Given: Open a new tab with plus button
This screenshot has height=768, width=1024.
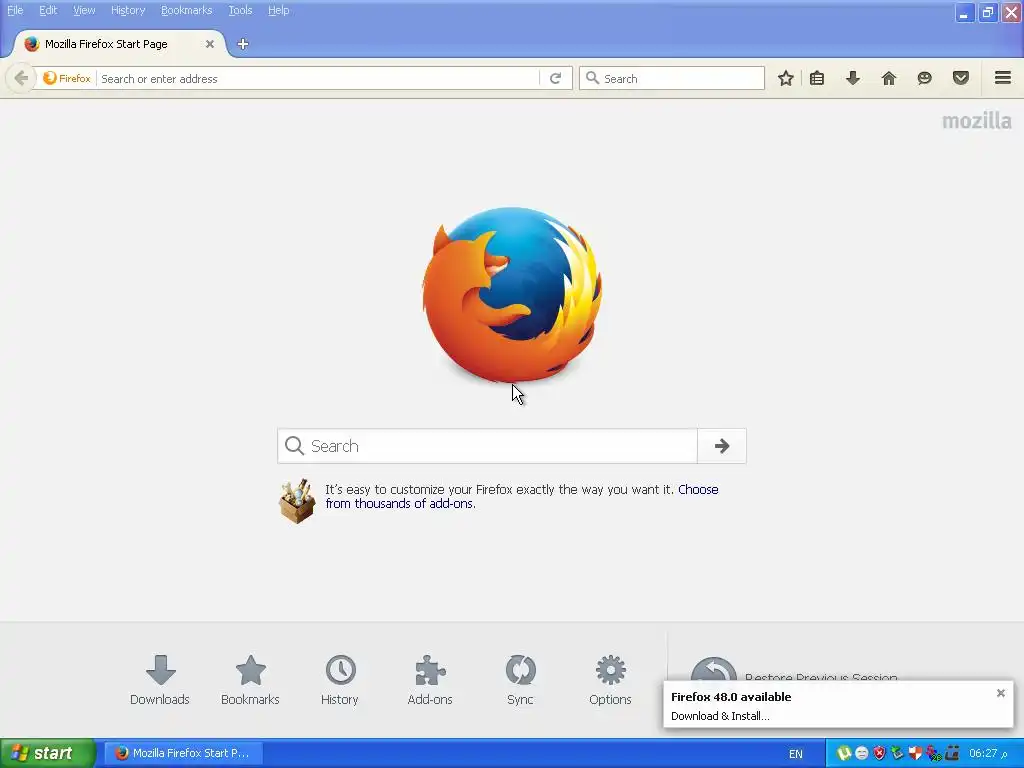Looking at the screenshot, I should point(243,44).
